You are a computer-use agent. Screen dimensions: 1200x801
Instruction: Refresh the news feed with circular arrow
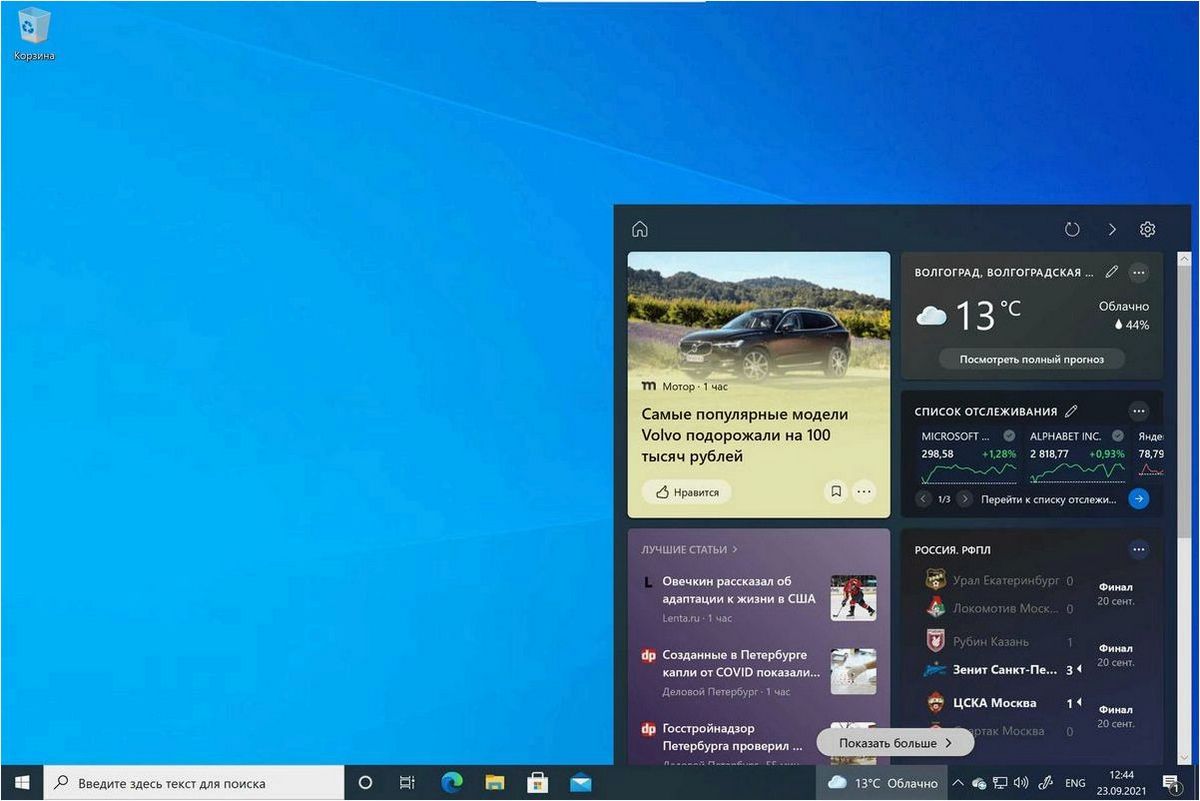(x=1072, y=229)
